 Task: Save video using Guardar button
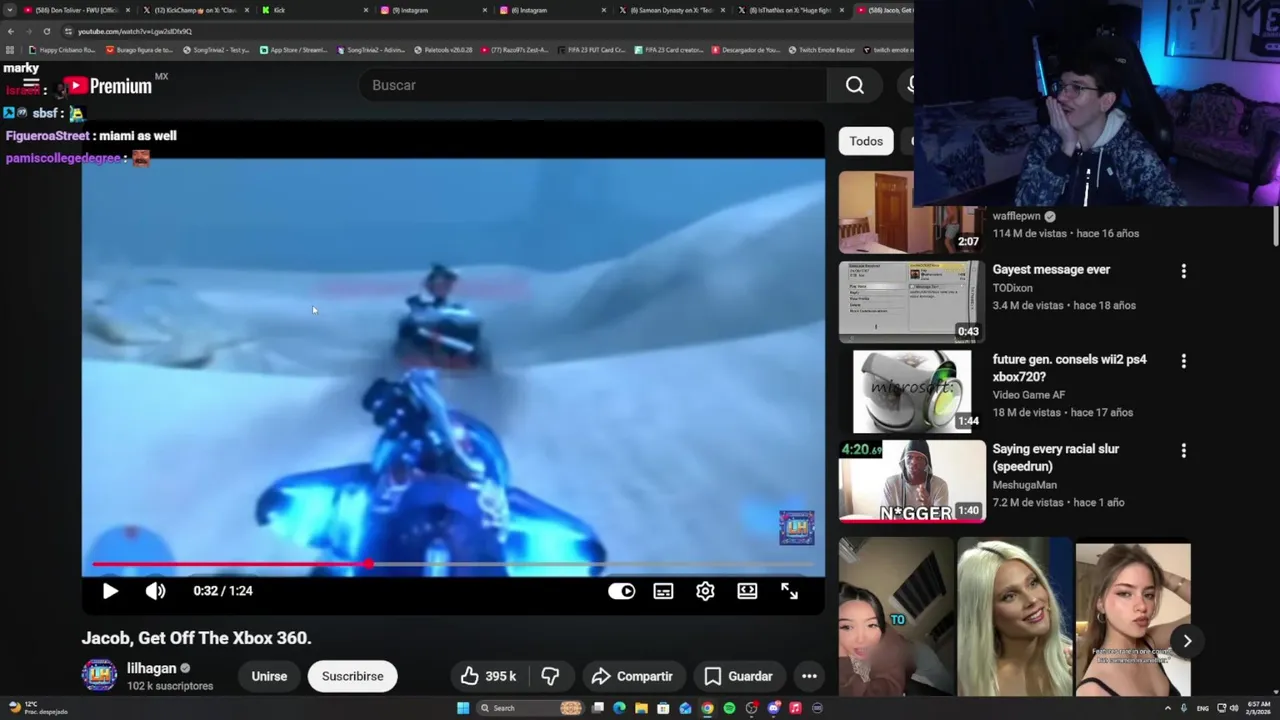point(738,676)
